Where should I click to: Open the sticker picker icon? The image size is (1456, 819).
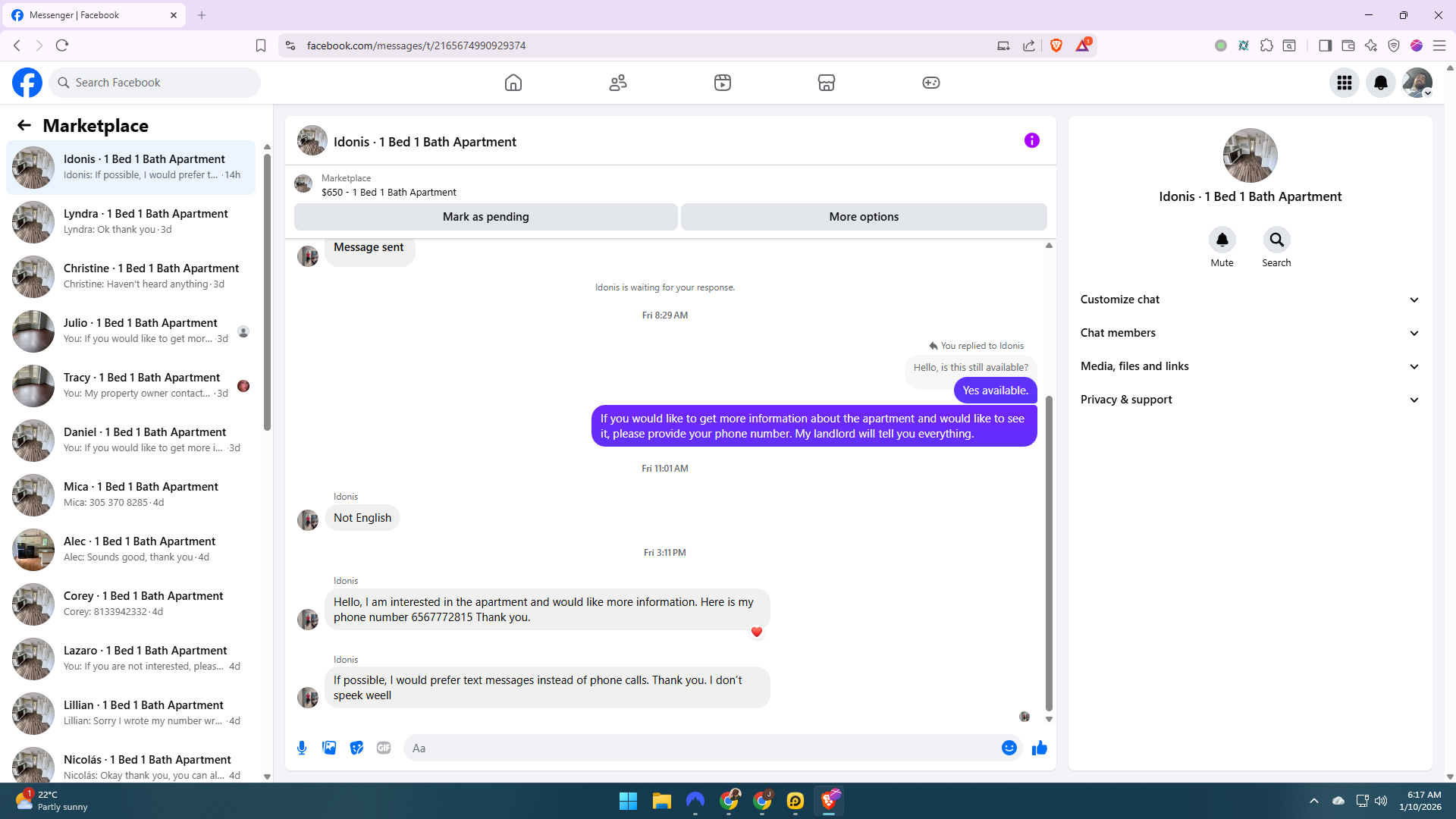[356, 748]
